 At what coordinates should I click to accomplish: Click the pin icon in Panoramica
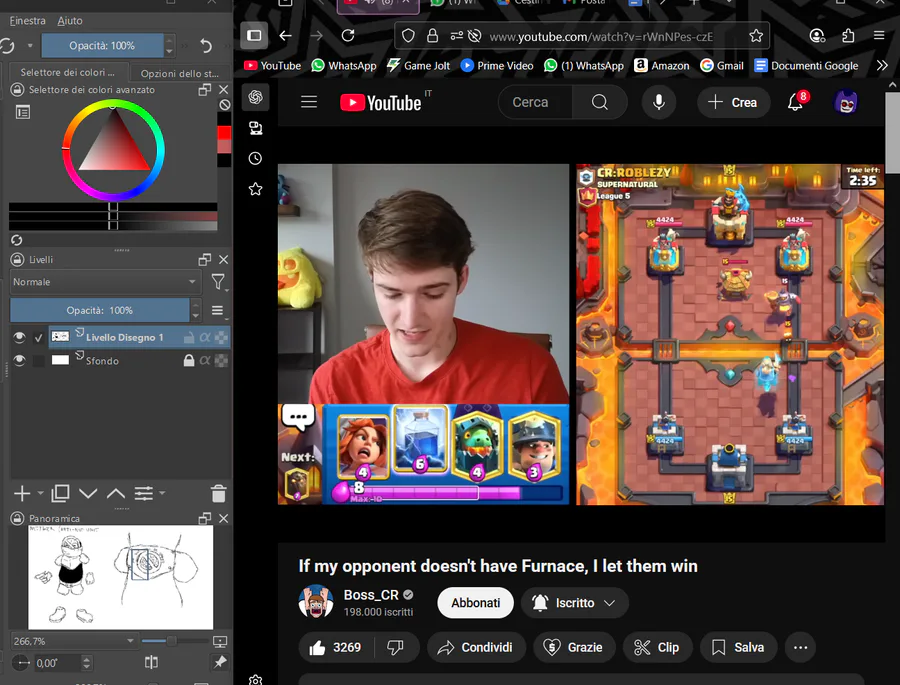coord(220,663)
